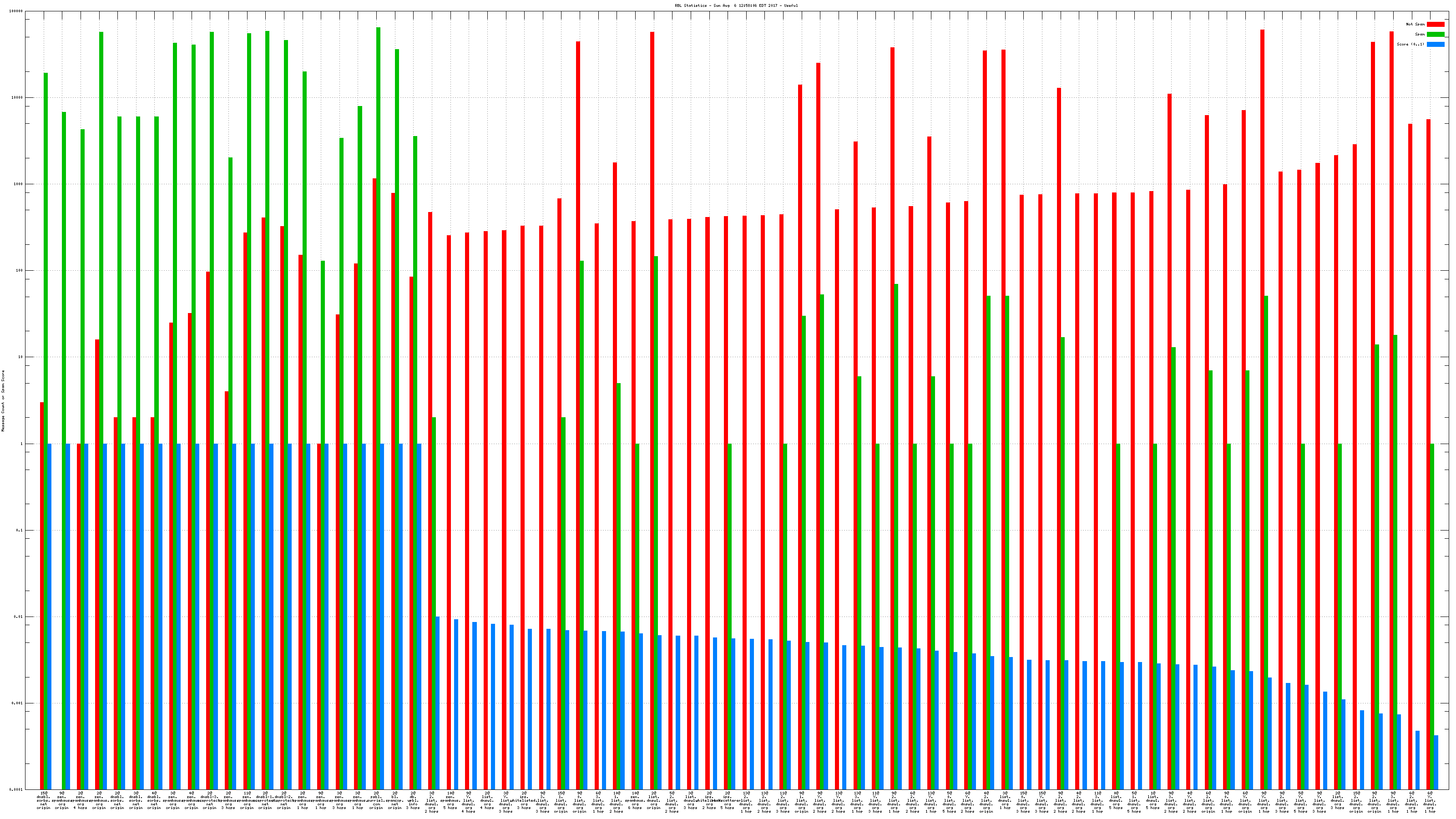Click the 0.01 y-axis tick label
The height and width of the screenshot is (819, 1456).
(x=18, y=617)
